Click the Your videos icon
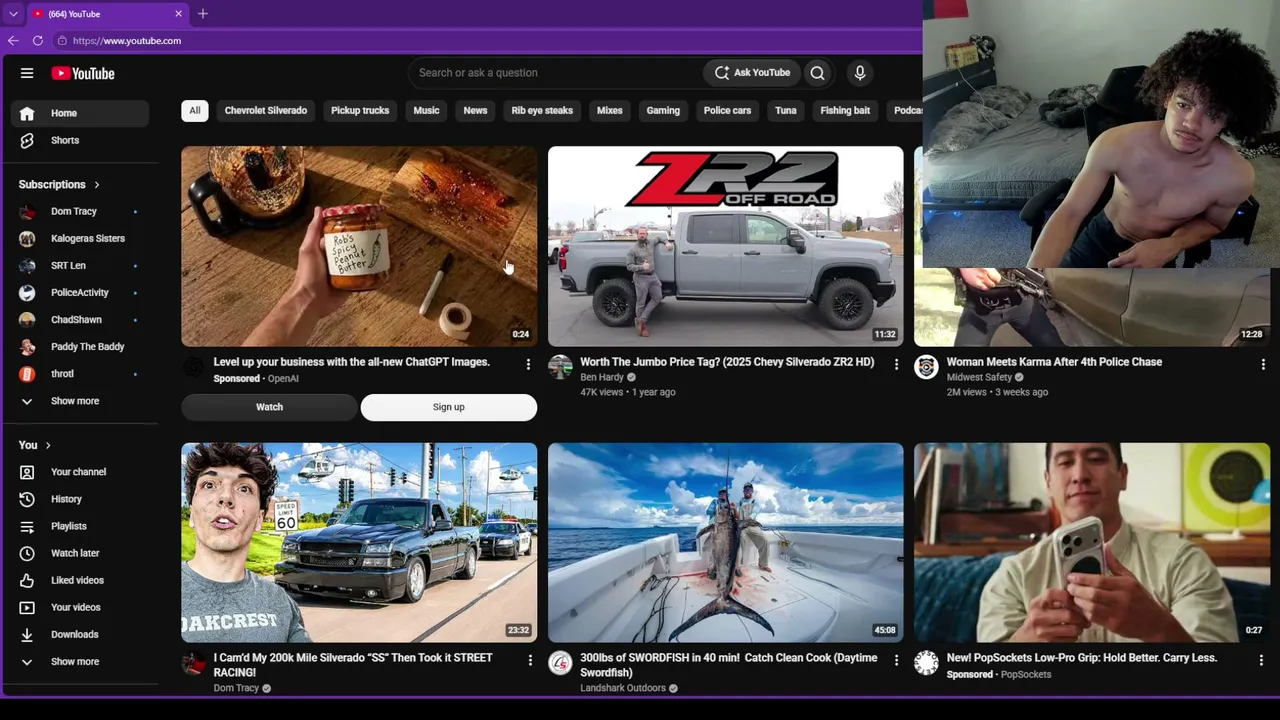1280x720 pixels. pos(27,607)
